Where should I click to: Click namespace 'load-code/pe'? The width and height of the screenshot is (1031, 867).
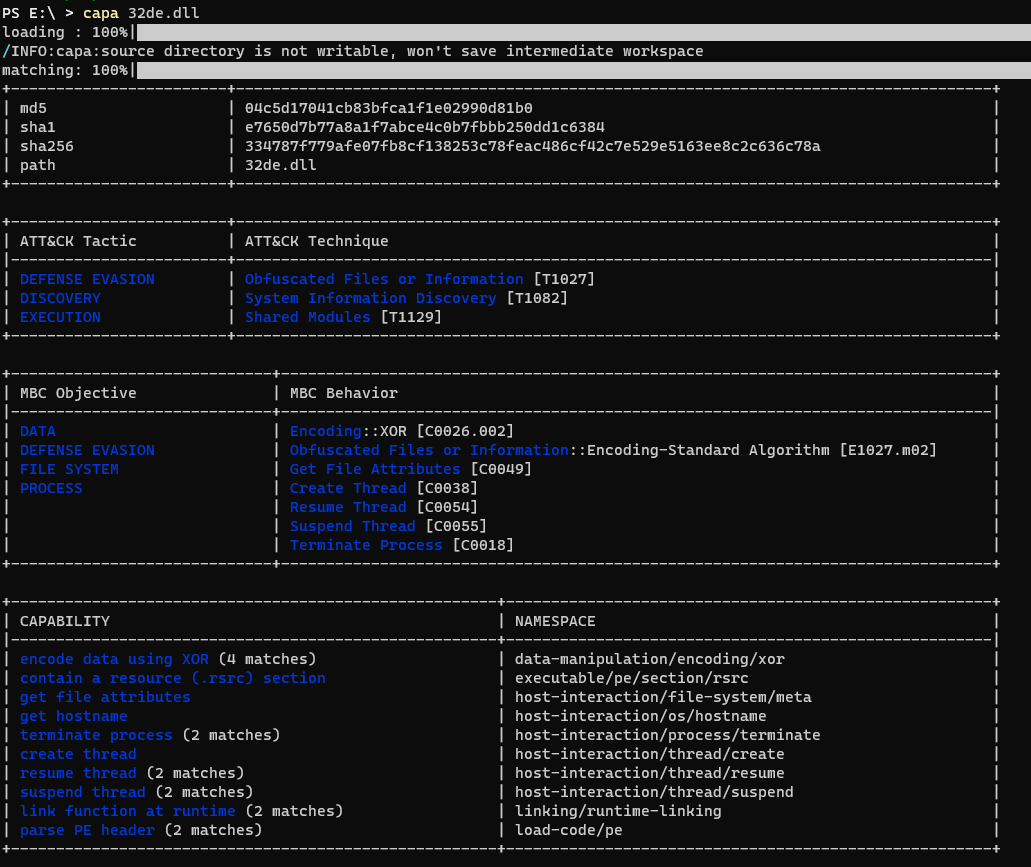coord(569,831)
